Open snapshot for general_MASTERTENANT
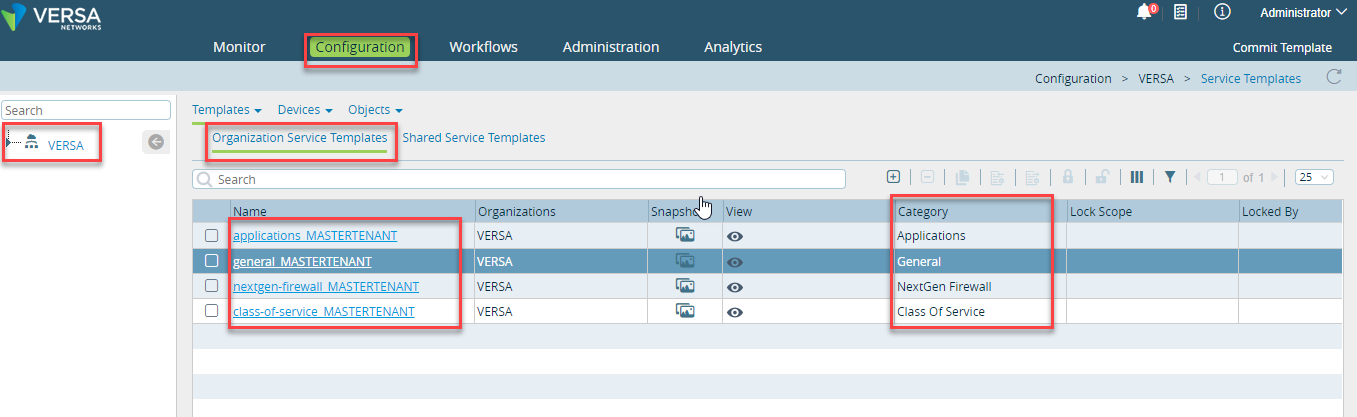The image size is (1357, 417). 685,261
